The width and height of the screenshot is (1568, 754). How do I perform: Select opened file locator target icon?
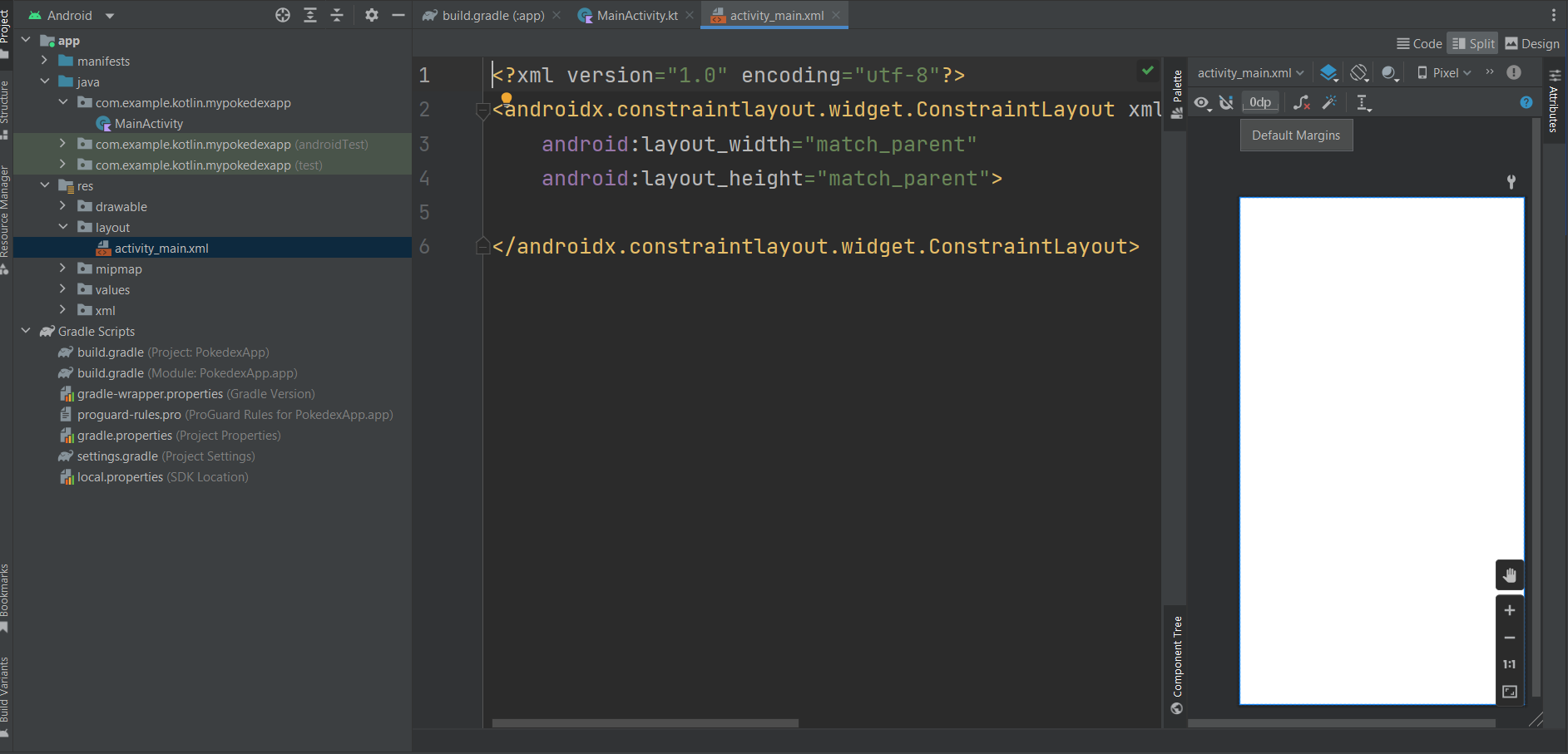283,15
